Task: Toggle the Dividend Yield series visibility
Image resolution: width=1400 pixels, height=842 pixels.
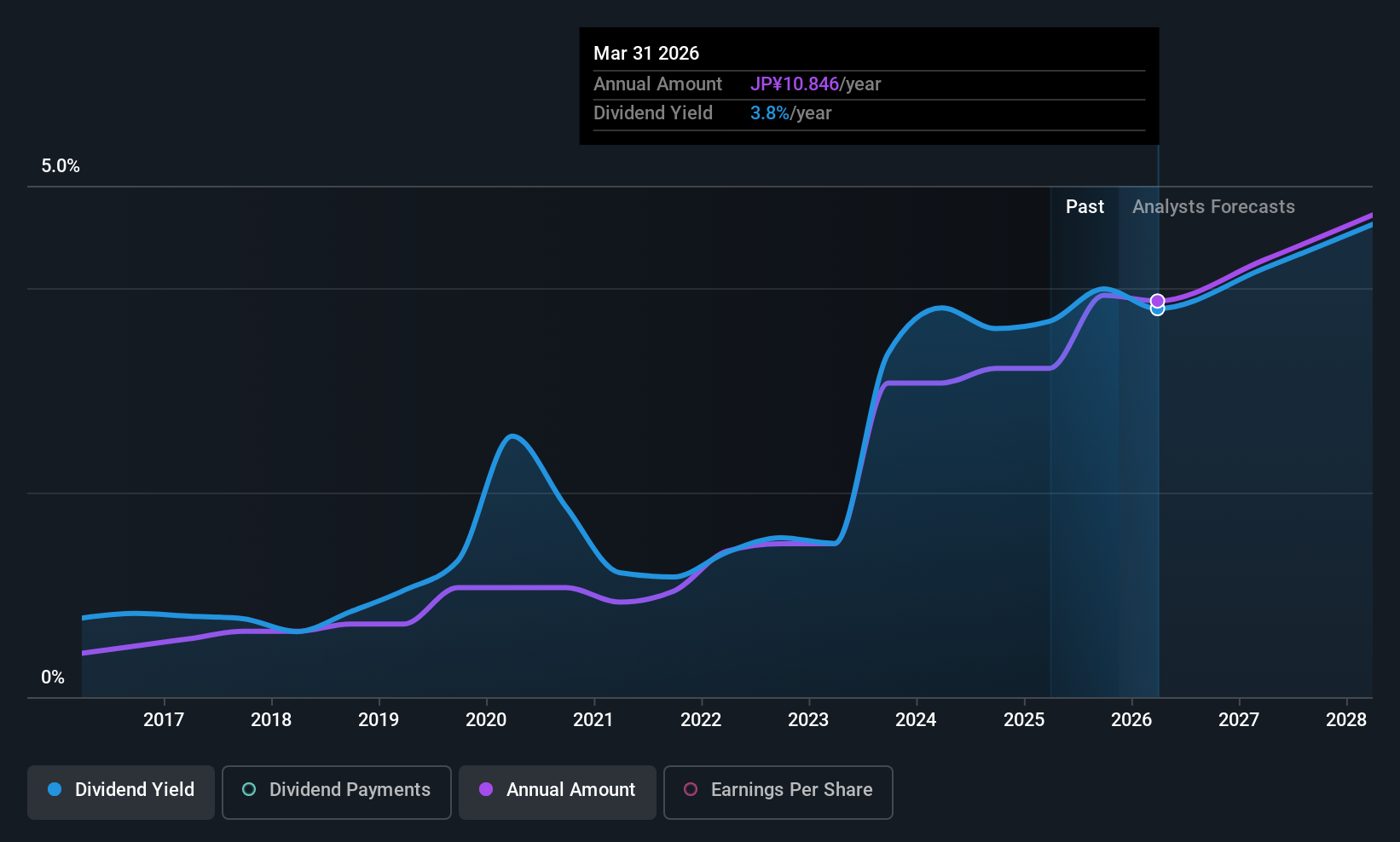Action: click(x=120, y=791)
